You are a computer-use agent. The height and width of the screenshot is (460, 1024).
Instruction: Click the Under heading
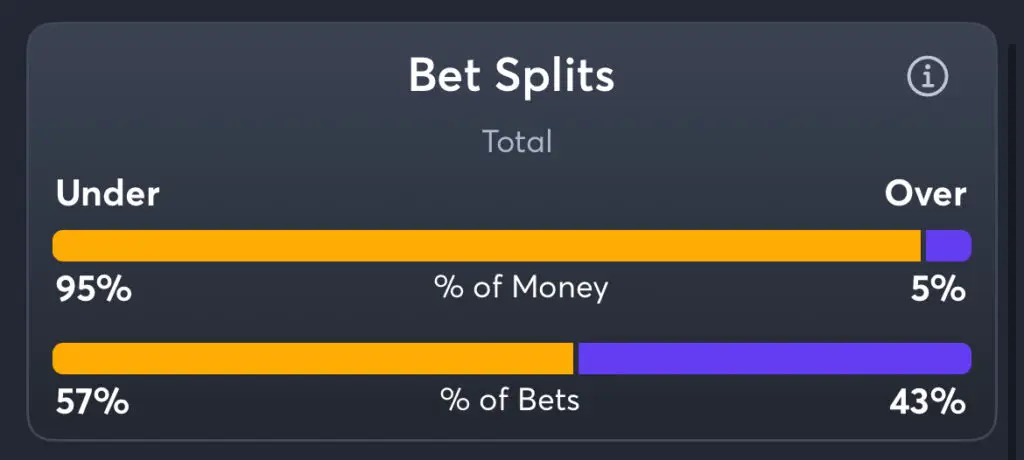click(x=108, y=194)
